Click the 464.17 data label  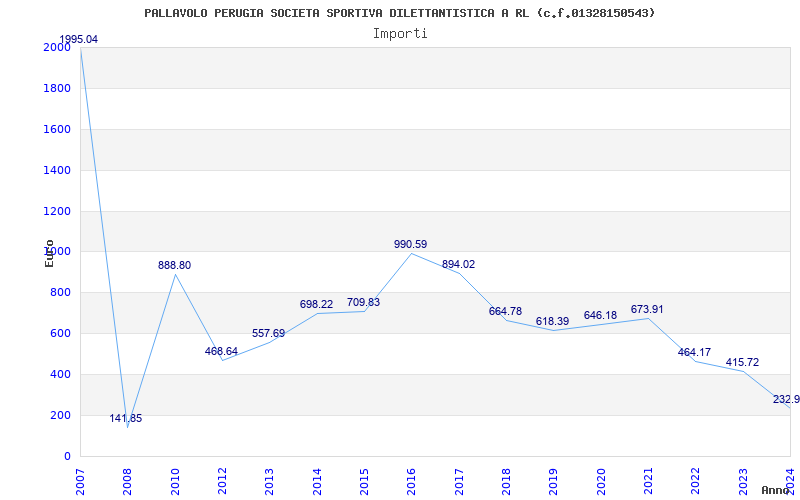click(x=694, y=352)
